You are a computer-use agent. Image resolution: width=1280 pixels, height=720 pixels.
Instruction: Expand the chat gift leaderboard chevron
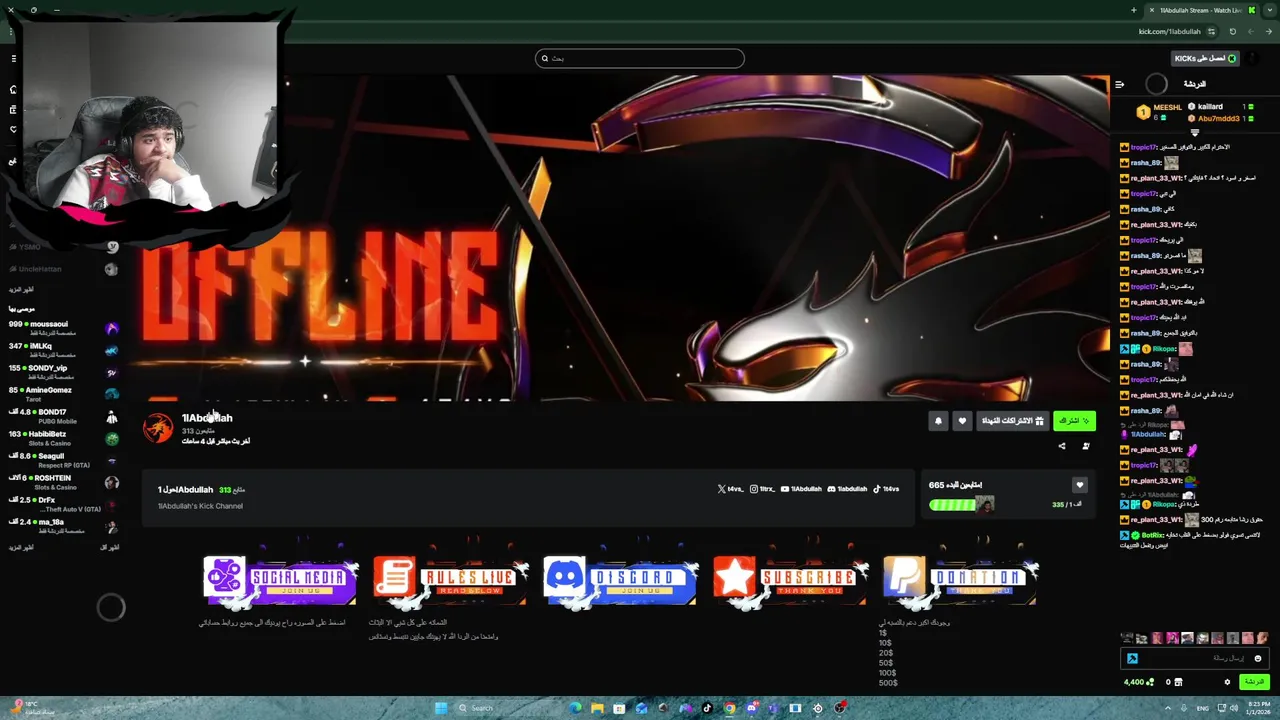(1194, 132)
